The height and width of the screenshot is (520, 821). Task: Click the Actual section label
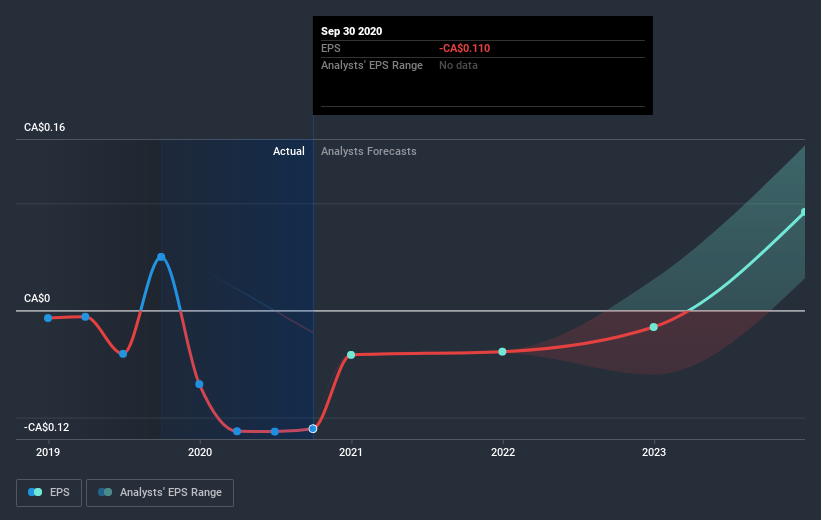tap(289, 151)
